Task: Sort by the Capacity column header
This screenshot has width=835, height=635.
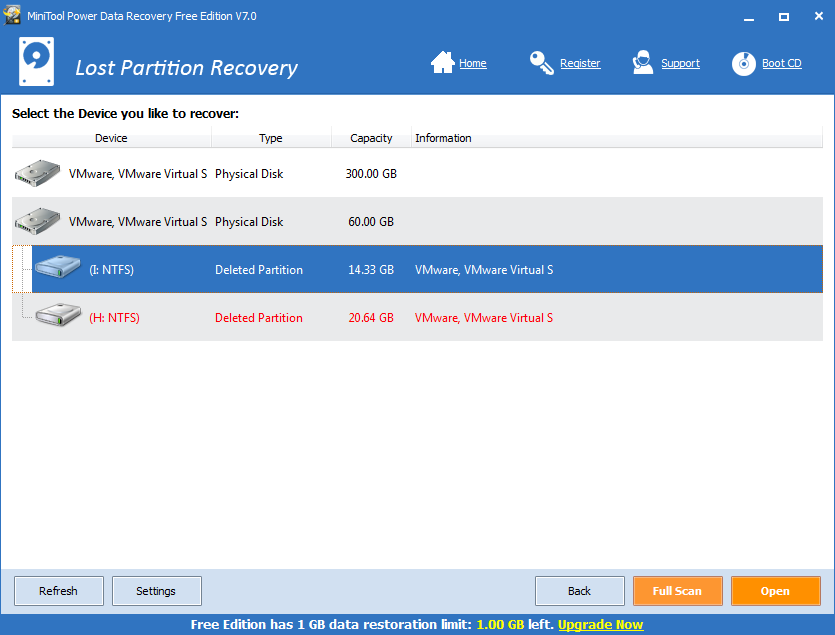Action: (x=371, y=138)
